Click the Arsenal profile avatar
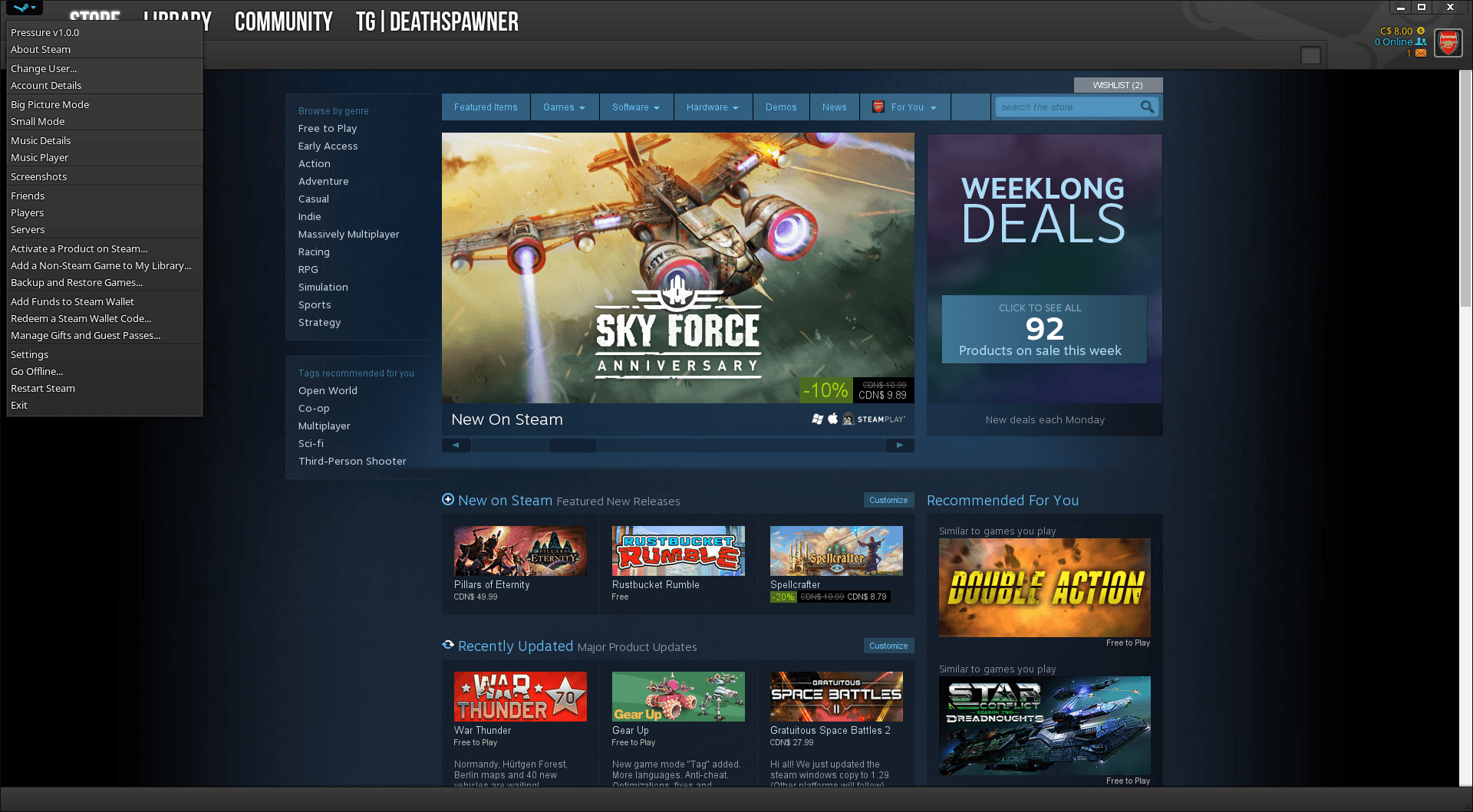The height and width of the screenshot is (812, 1473). pos(1448,42)
